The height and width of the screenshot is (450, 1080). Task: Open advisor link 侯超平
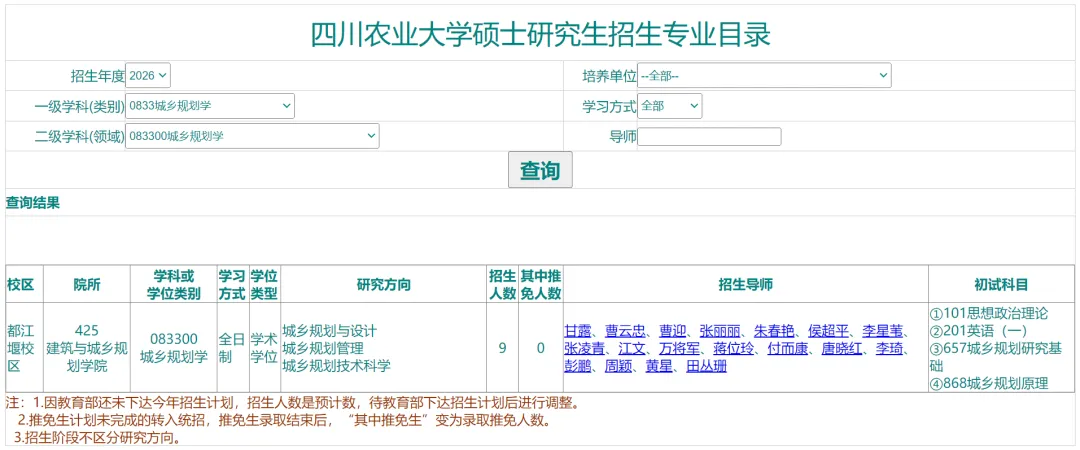click(829, 330)
